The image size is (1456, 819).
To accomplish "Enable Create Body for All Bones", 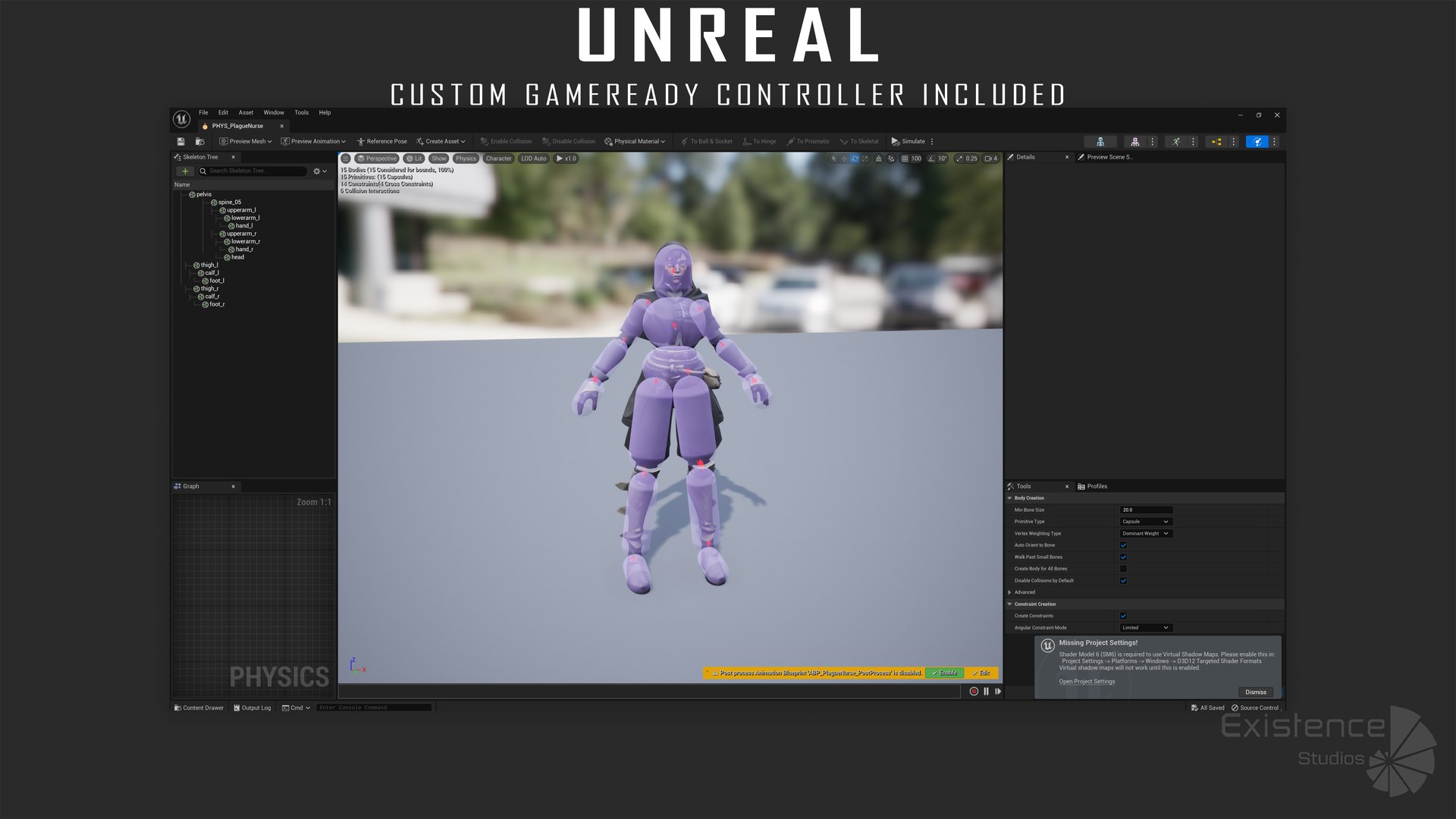I will click(1124, 569).
